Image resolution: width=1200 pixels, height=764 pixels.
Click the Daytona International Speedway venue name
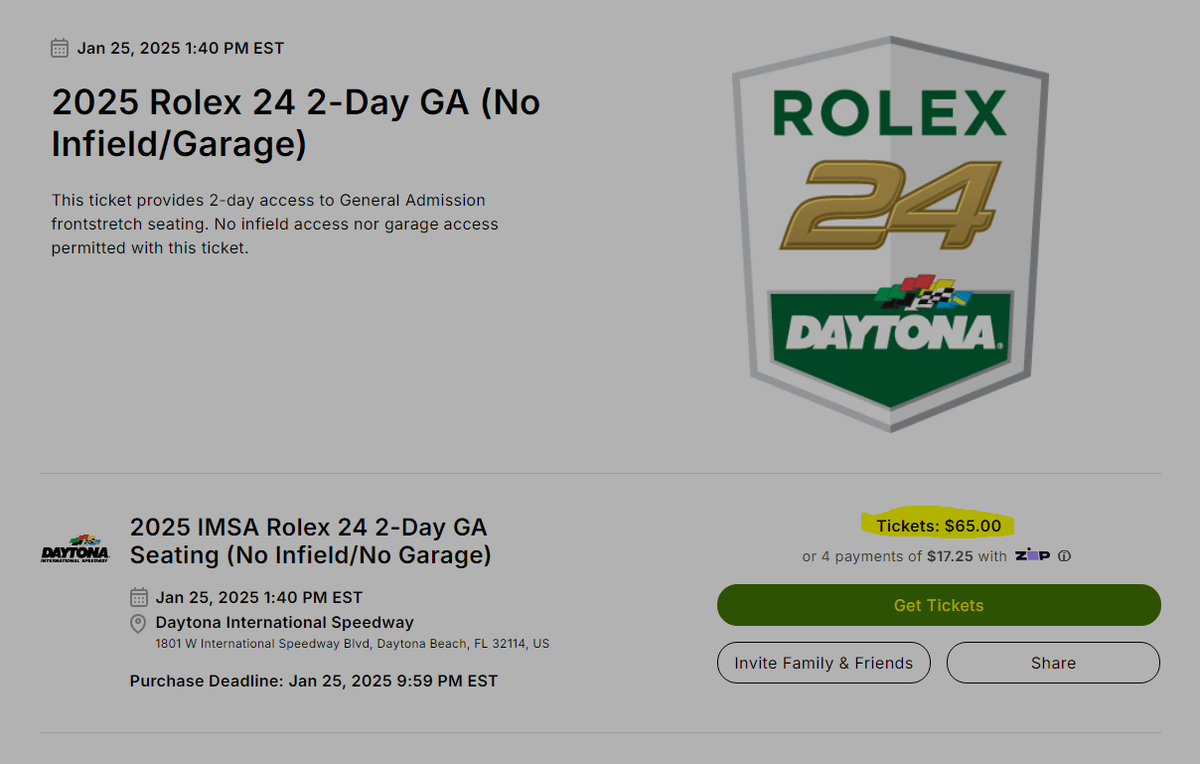pos(283,622)
